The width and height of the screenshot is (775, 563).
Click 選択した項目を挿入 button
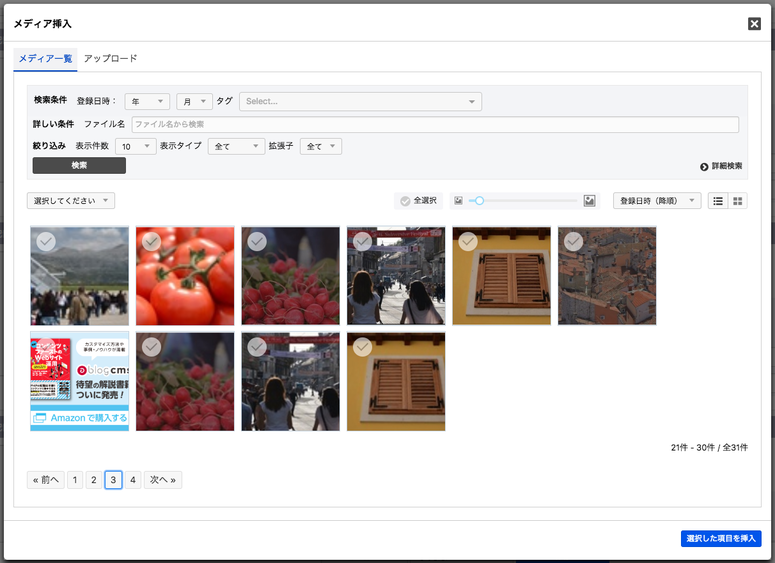[721, 539]
